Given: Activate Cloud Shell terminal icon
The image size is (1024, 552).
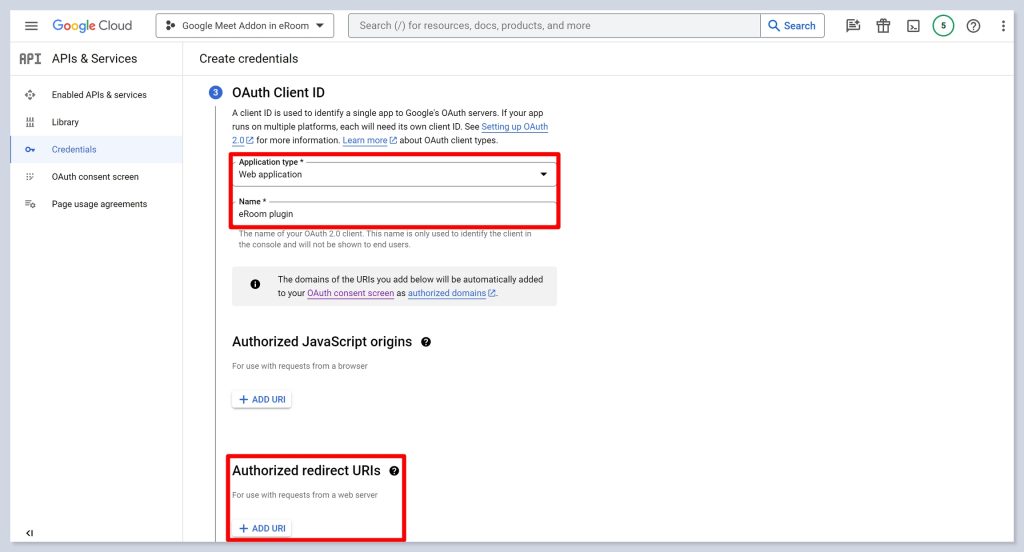Looking at the screenshot, I should pos(913,26).
